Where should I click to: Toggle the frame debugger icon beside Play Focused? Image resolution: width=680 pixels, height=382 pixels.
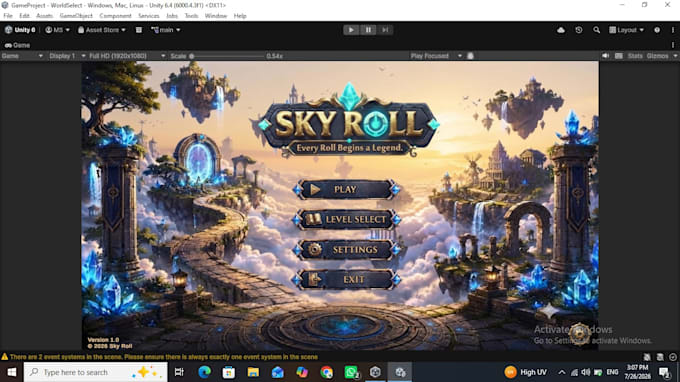click(470, 56)
